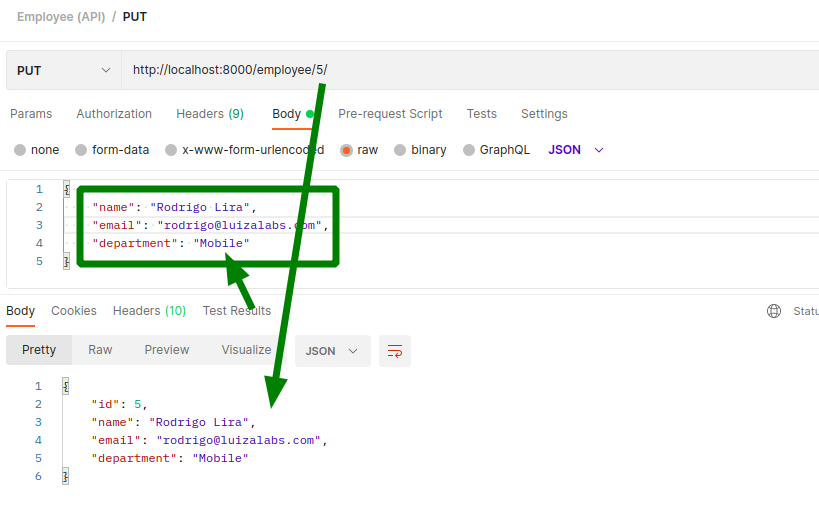Switch response view to Raw

[100, 350]
